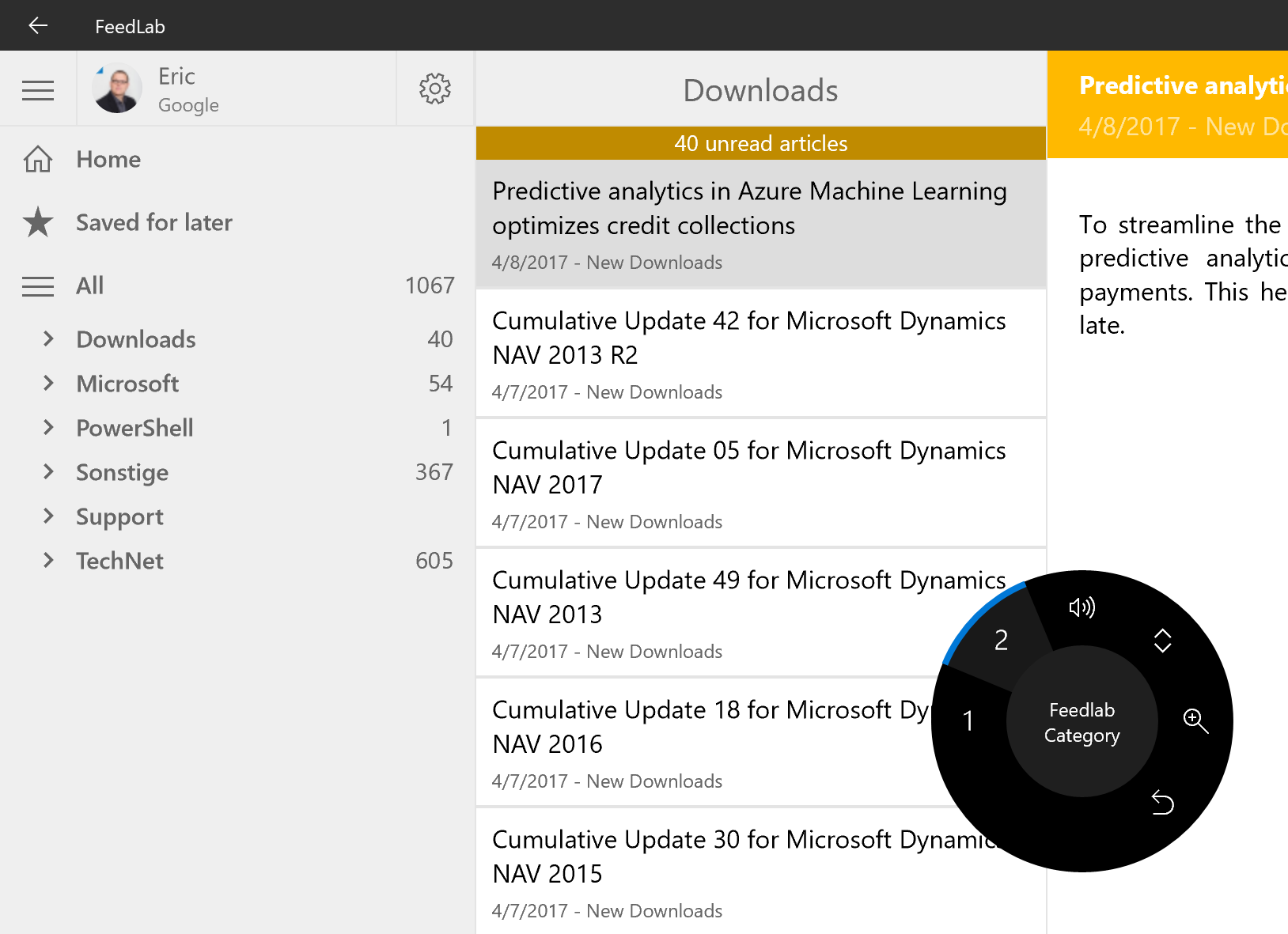Click the Feedlab Category radial center

point(1082,722)
